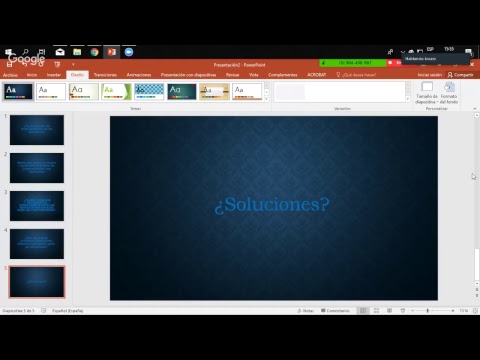This screenshot has height=360, width=480.
Task: Apply the cream theme with red accent
Action: click(x=83, y=91)
